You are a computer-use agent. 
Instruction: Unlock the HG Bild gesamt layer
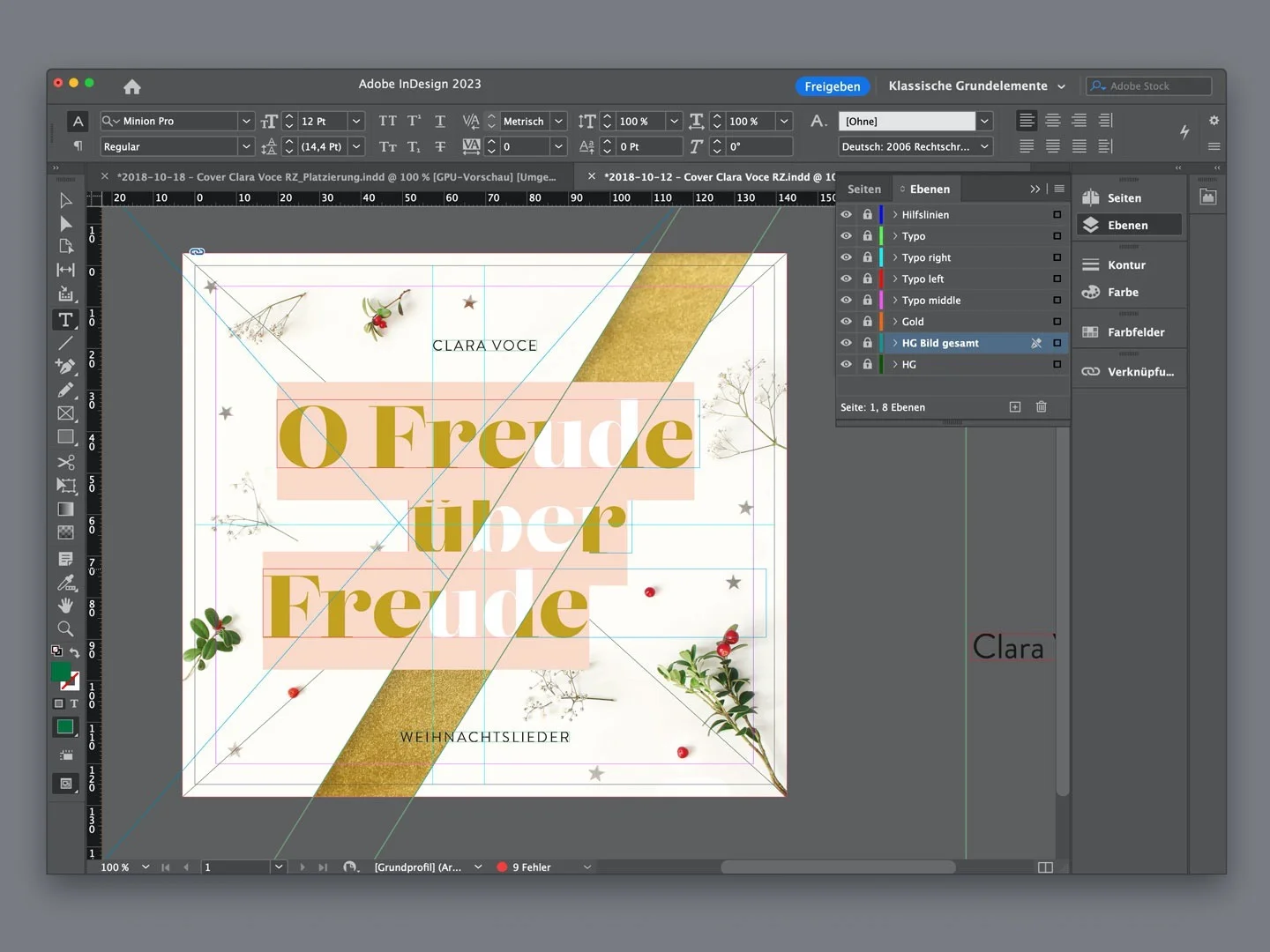point(867,343)
